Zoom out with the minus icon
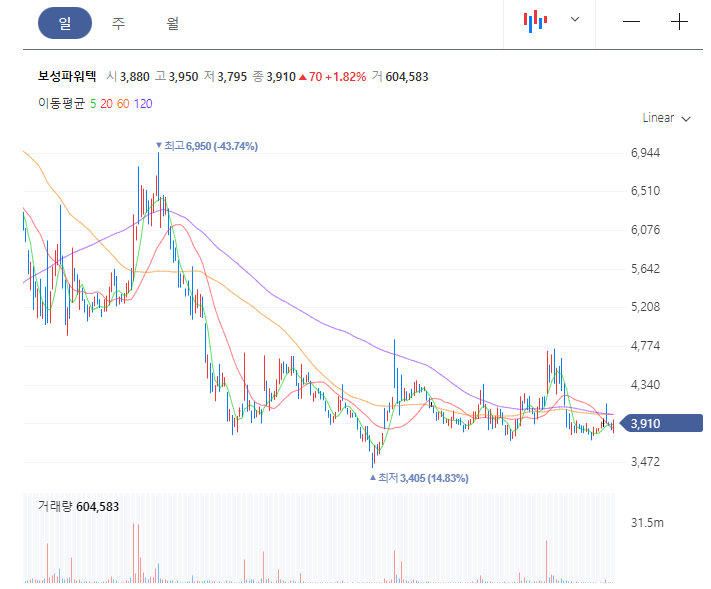 (x=631, y=22)
